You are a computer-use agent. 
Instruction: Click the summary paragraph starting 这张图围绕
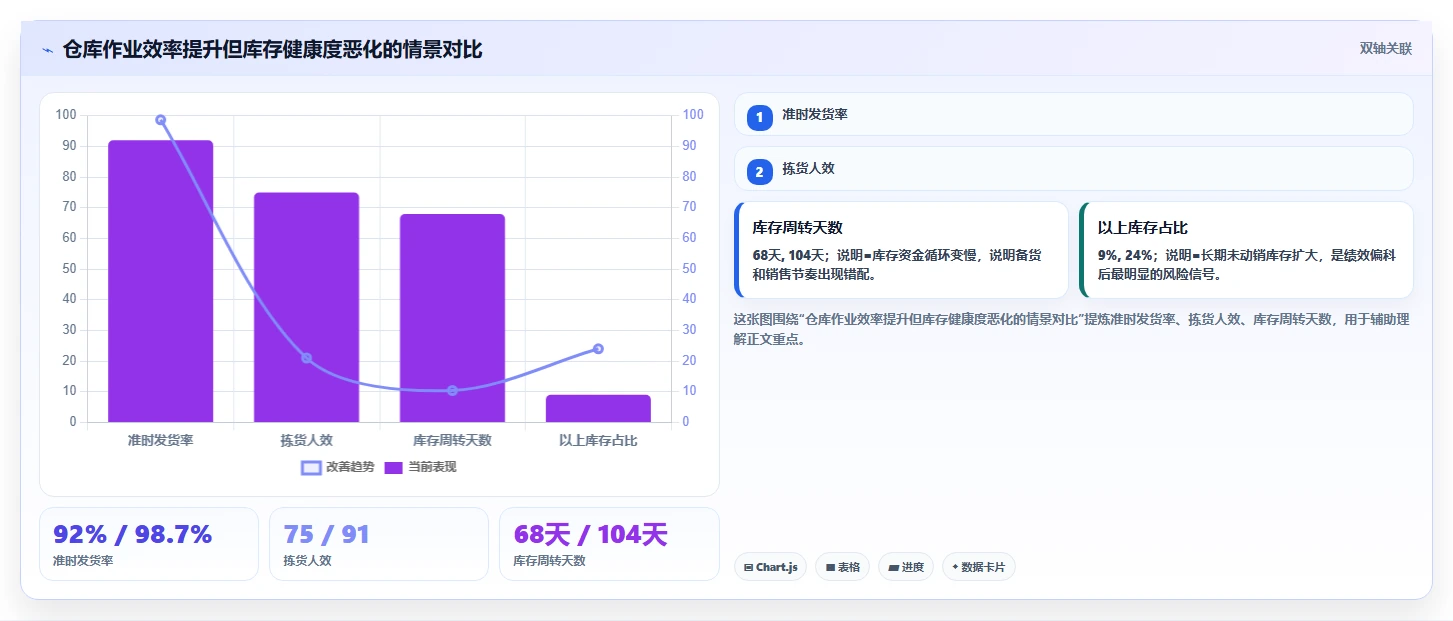click(1071, 329)
